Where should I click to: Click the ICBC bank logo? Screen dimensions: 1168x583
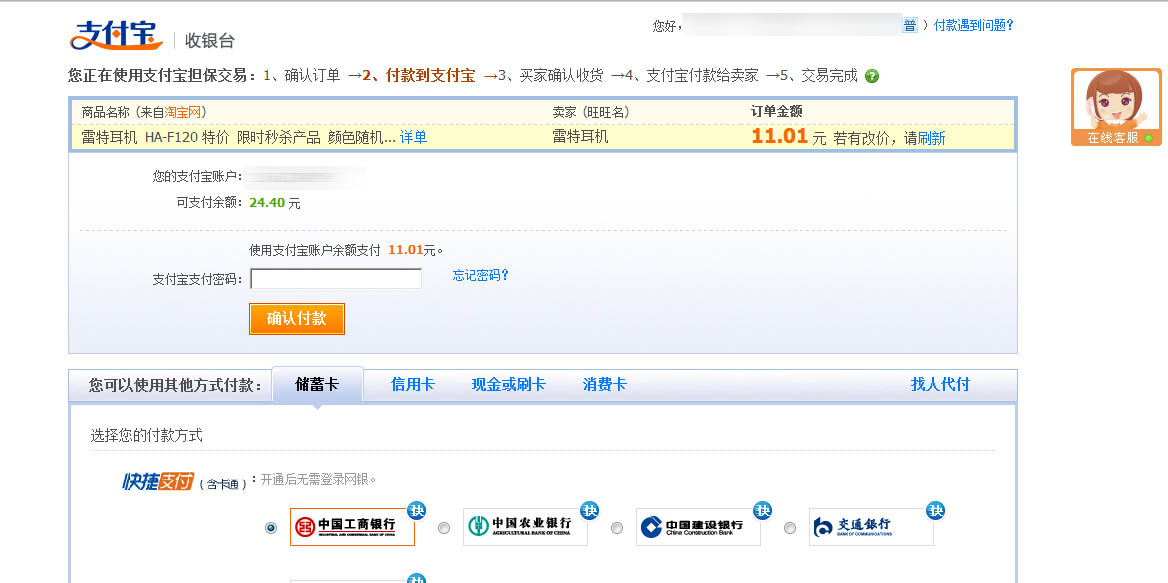pos(352,527)
